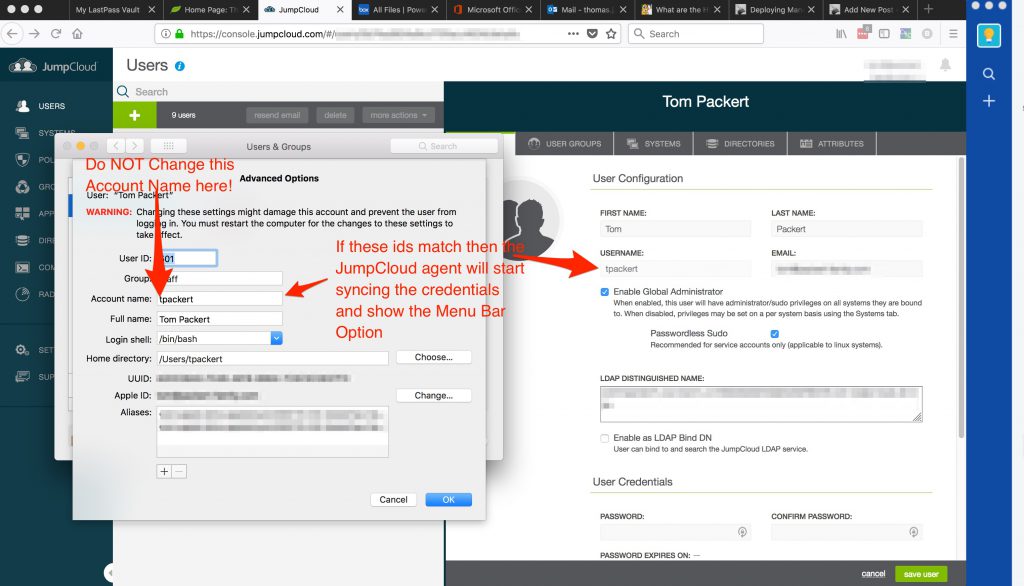Open the Group popup menu showing staff

pos(220,278)
